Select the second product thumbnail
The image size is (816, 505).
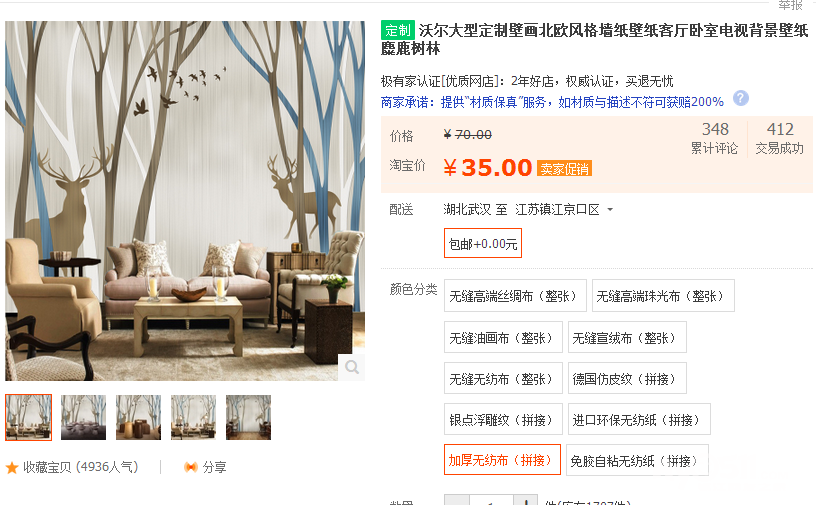pyautogui.click(x=83, y=418)
